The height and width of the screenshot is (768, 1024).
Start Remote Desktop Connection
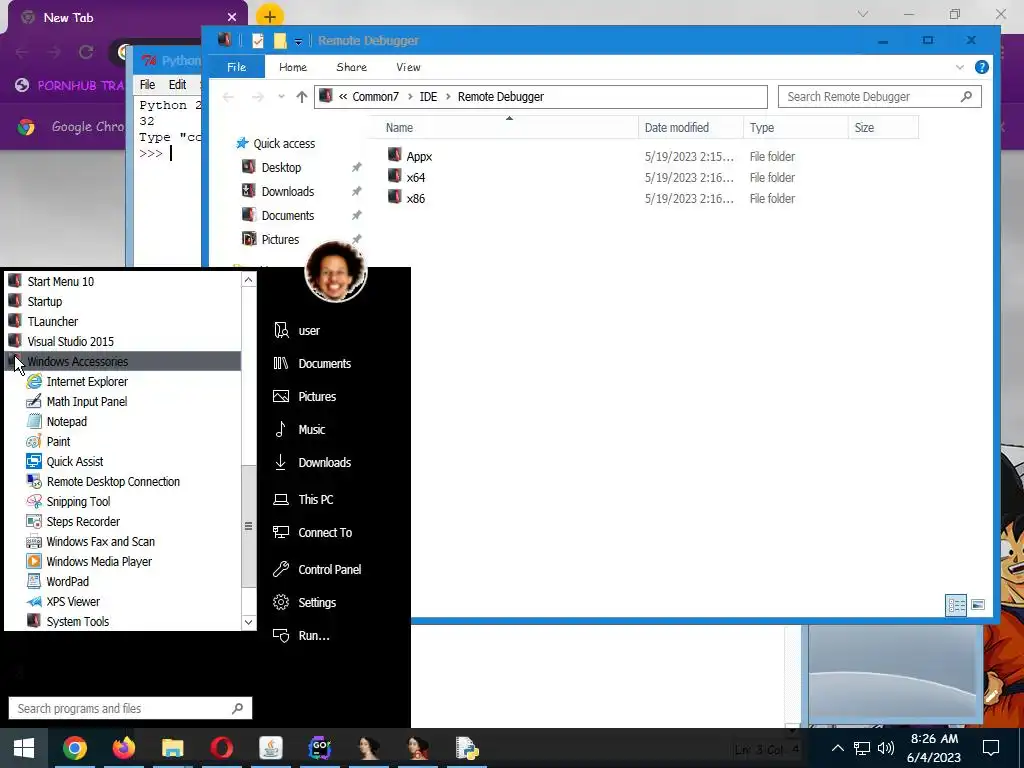pos(112,481)
